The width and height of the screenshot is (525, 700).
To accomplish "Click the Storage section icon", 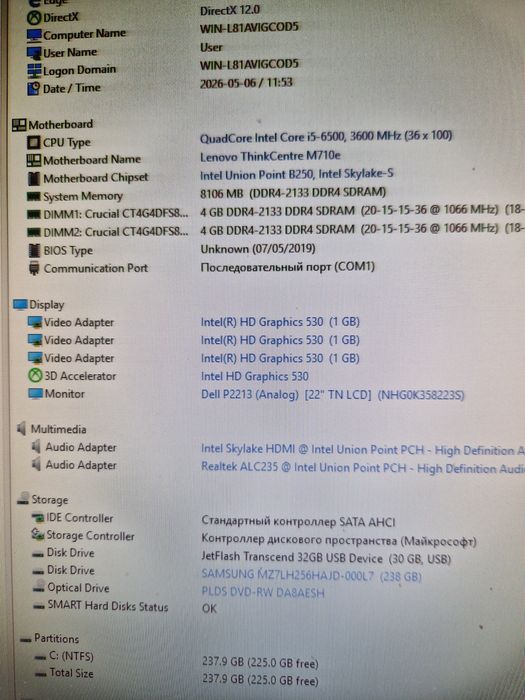I will pyautogui.click(x=23, y=500).
